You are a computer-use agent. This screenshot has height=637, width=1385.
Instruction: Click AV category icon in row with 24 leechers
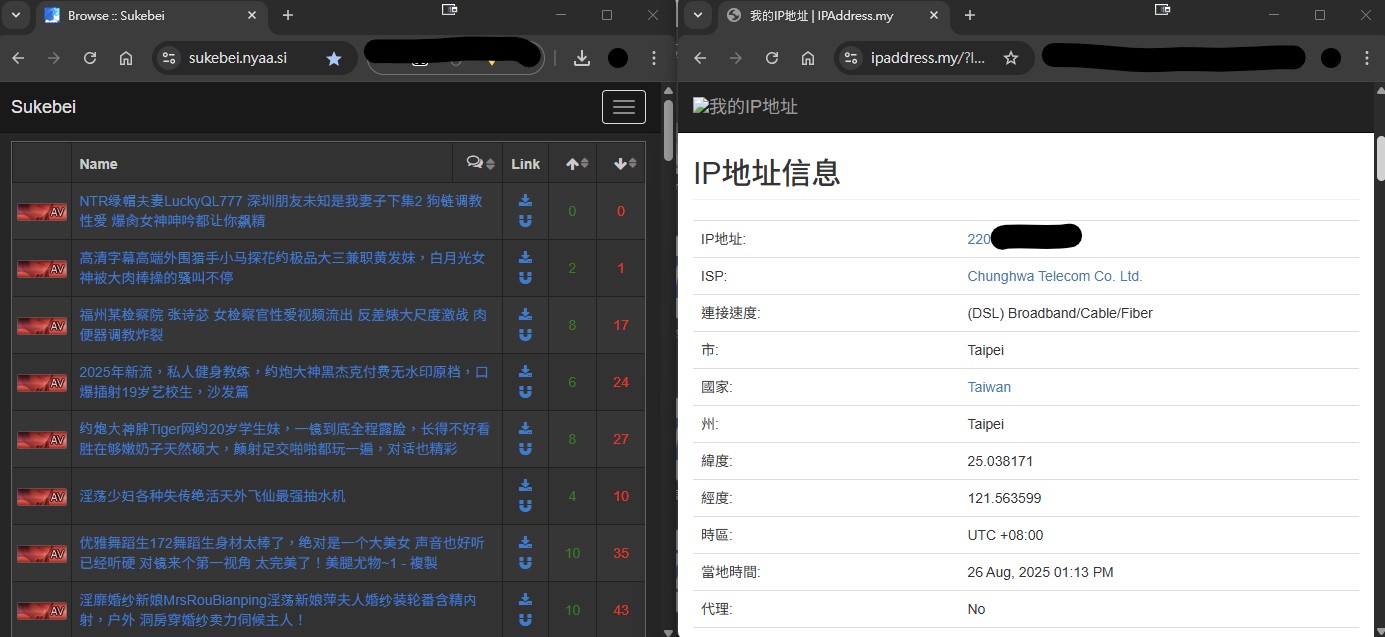(41, 382)
